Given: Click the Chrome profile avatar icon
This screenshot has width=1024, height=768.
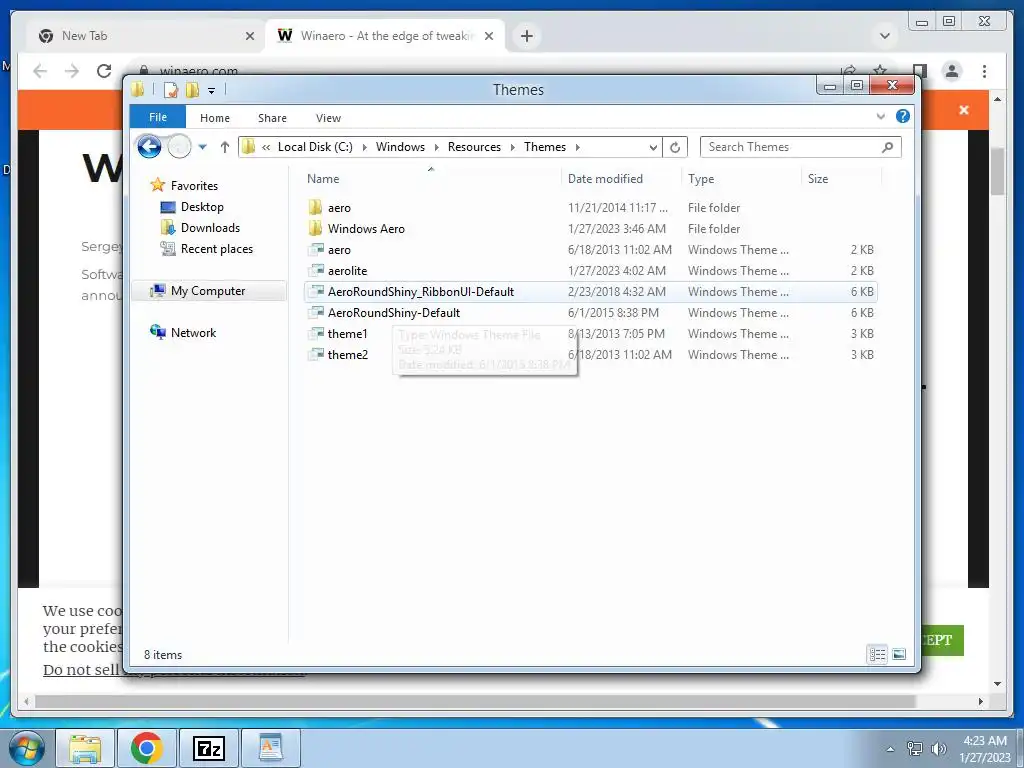Looking at the screenshot, I should coord(952,71).
